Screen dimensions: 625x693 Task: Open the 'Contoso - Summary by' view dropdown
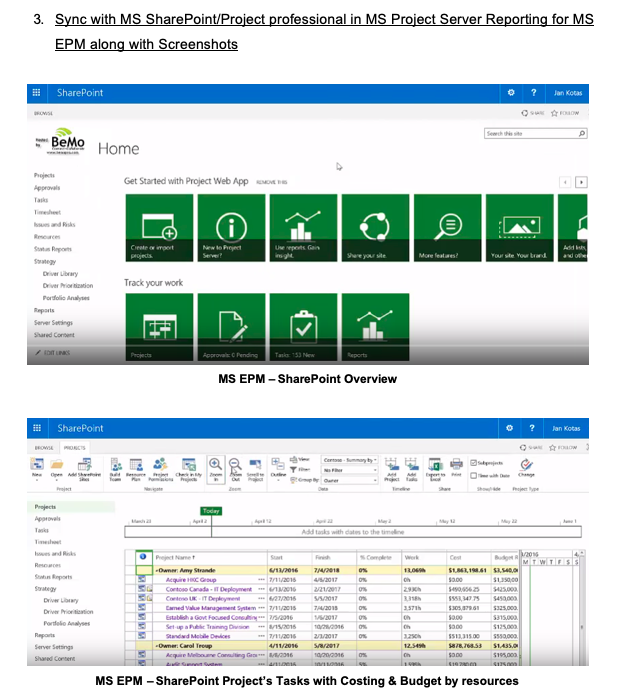[350, 460]
